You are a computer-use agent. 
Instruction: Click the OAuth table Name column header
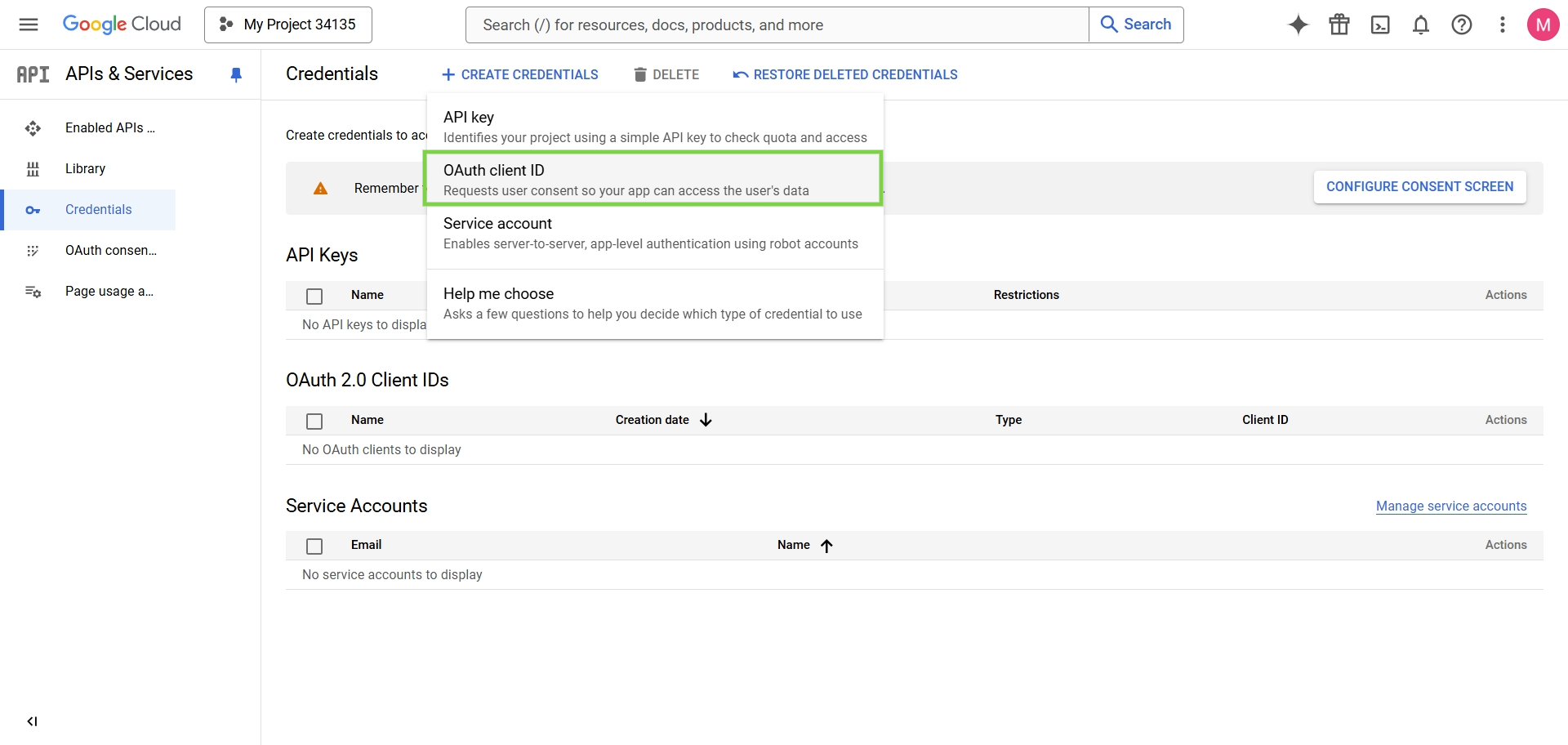[x=367, y=420]
